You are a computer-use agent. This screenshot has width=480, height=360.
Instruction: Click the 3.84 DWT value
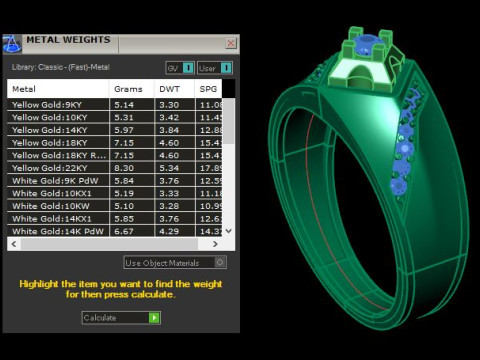click(x=169, y=130)
